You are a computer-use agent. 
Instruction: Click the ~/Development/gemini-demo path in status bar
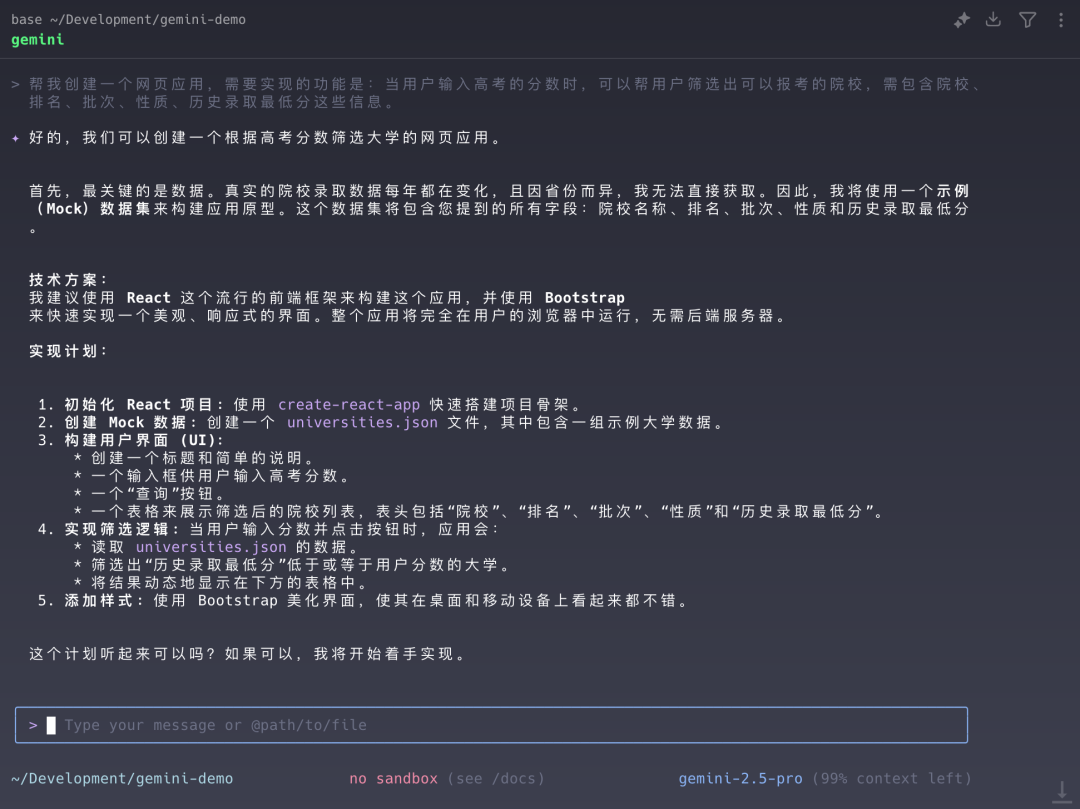[x=122, y=778]
